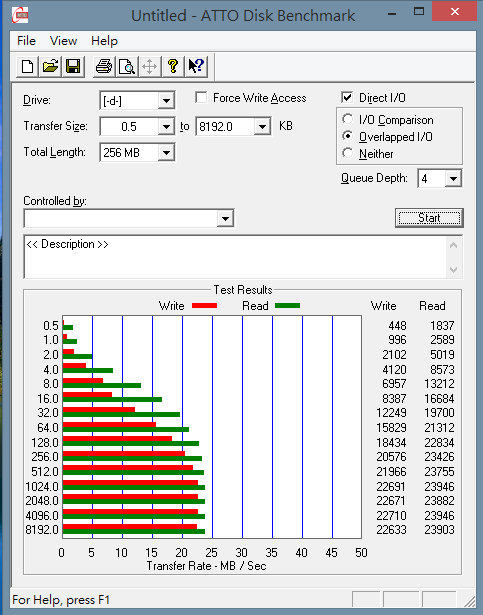Expand the Transfer Size maximum 8192.0 dropdown
This screenshot has height=615, width=483.
[x=262, y=127]
